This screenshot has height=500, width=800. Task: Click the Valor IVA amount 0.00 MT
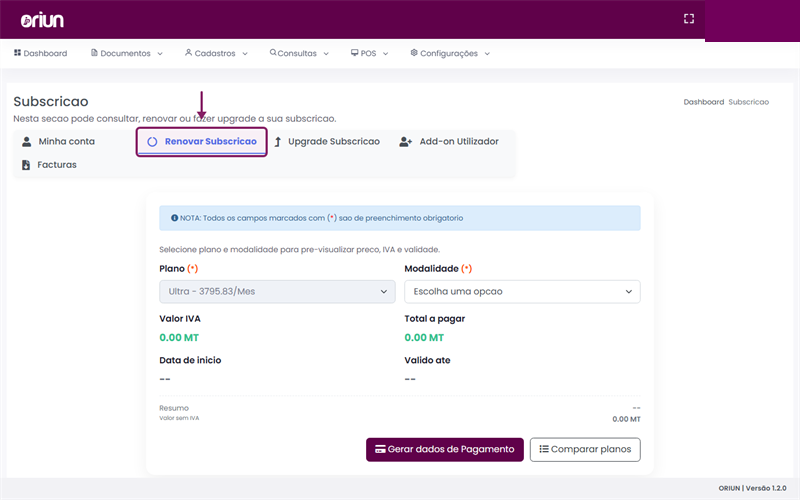pyautogui.click(x=179, y=338)
